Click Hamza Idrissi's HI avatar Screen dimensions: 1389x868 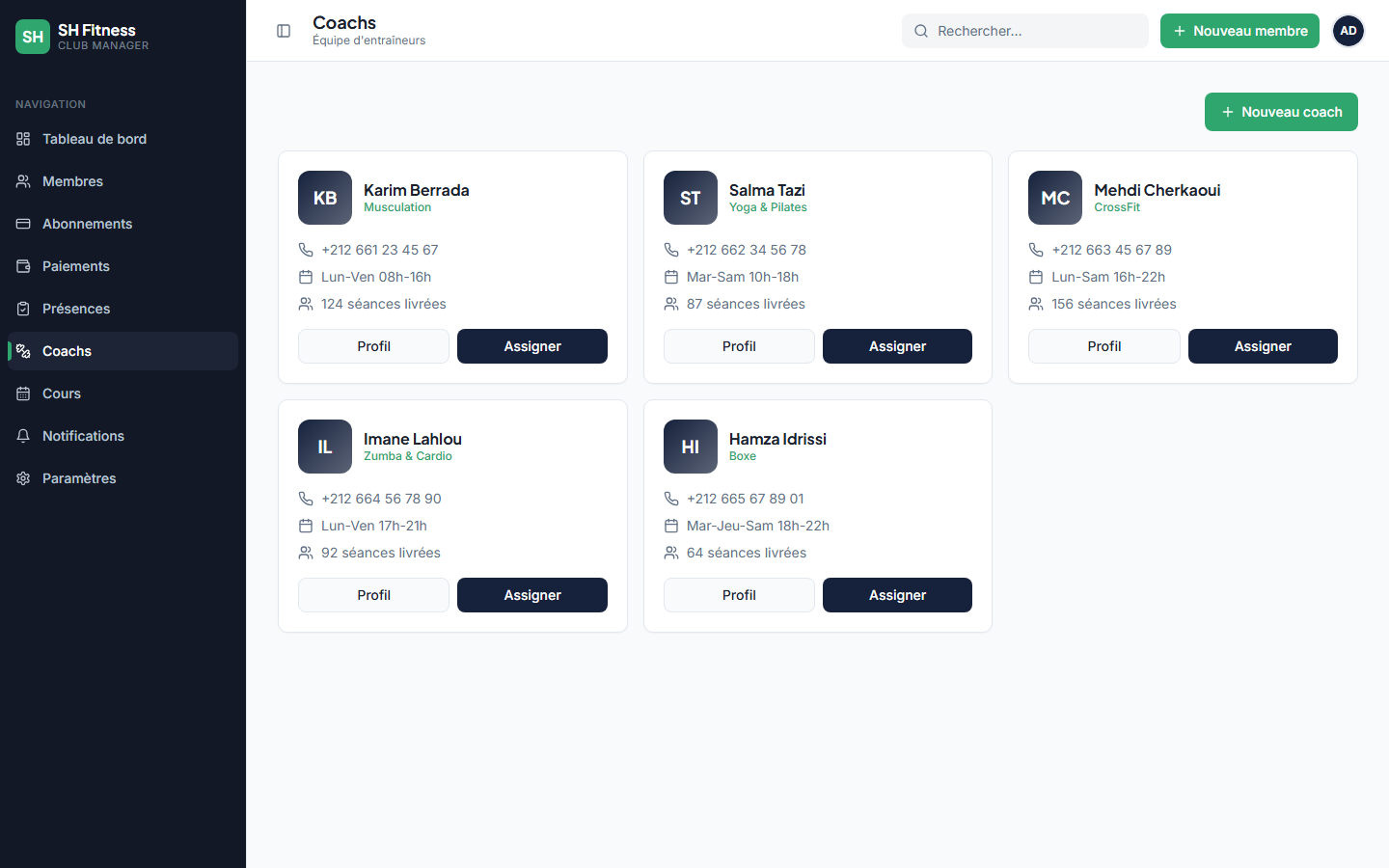click(691, 447)
